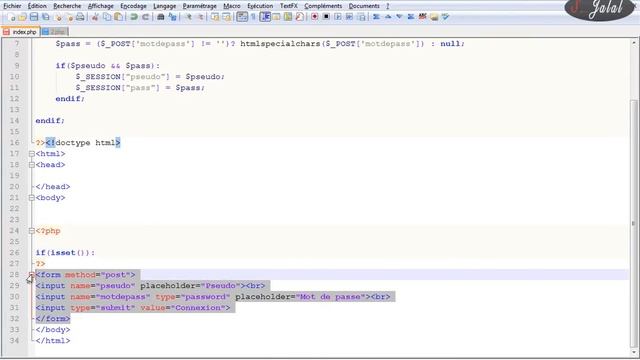Click the ABC spell-check toolbar icon
This screenshot has height=360, width=640.
pyautogui.click(x=422, y=17)
